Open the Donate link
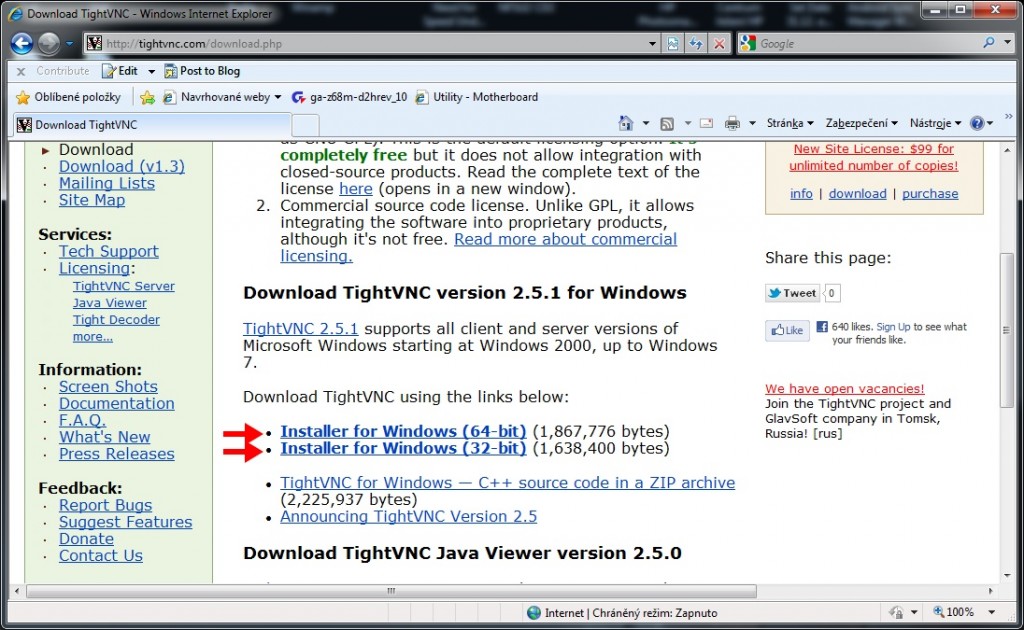 pyautogui.click(x=86, y=539)
